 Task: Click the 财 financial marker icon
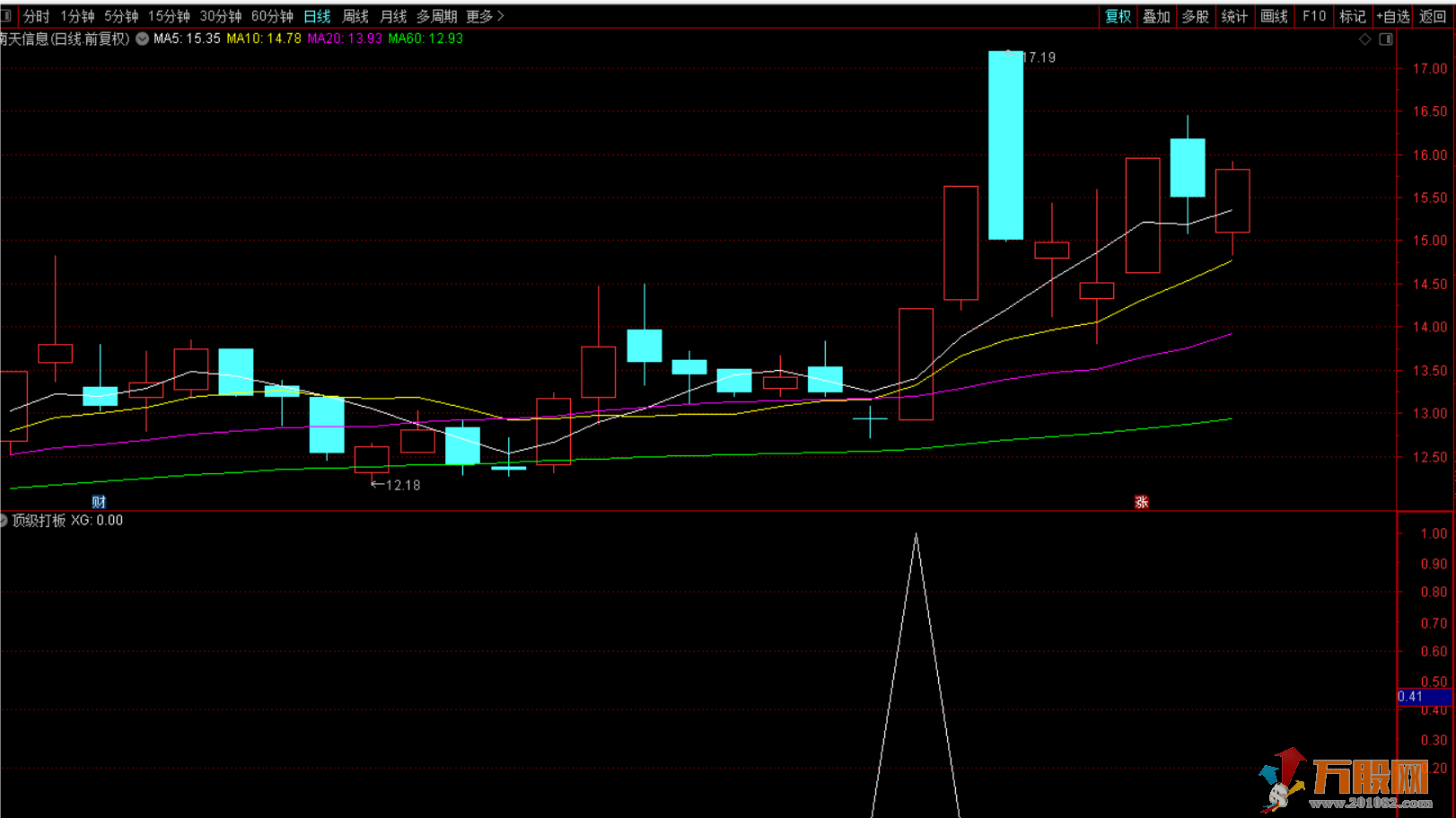99,502
